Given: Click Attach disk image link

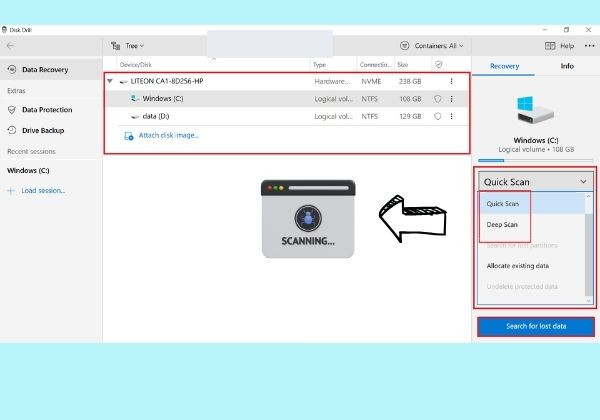Looking at the screenshot, I should tap(169, 135).
